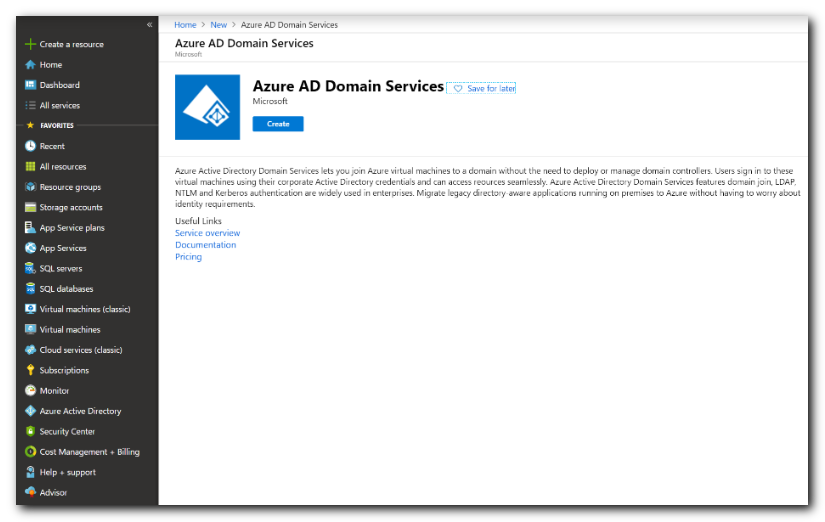
Task: Select the Azure Active Directory label
Action: coord(81,411)
